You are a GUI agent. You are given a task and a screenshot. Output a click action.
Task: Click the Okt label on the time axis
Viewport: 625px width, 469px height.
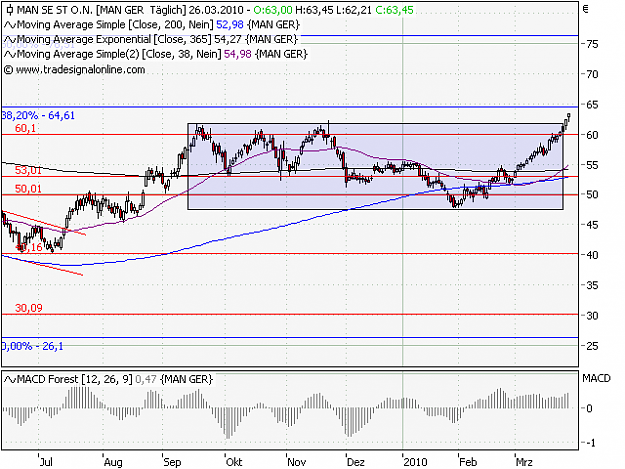(234, 462)
